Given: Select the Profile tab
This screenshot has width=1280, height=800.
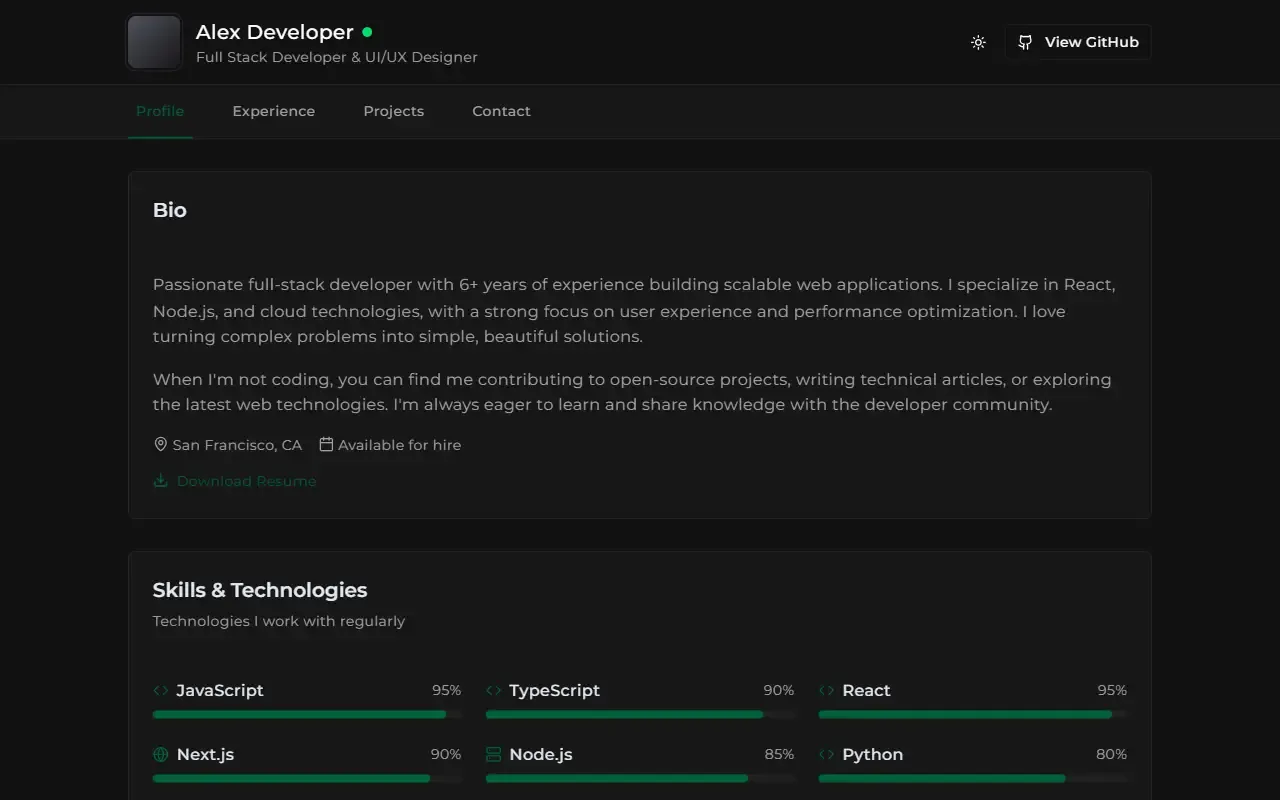Looking at the screenshot, I should click(160, 111).
